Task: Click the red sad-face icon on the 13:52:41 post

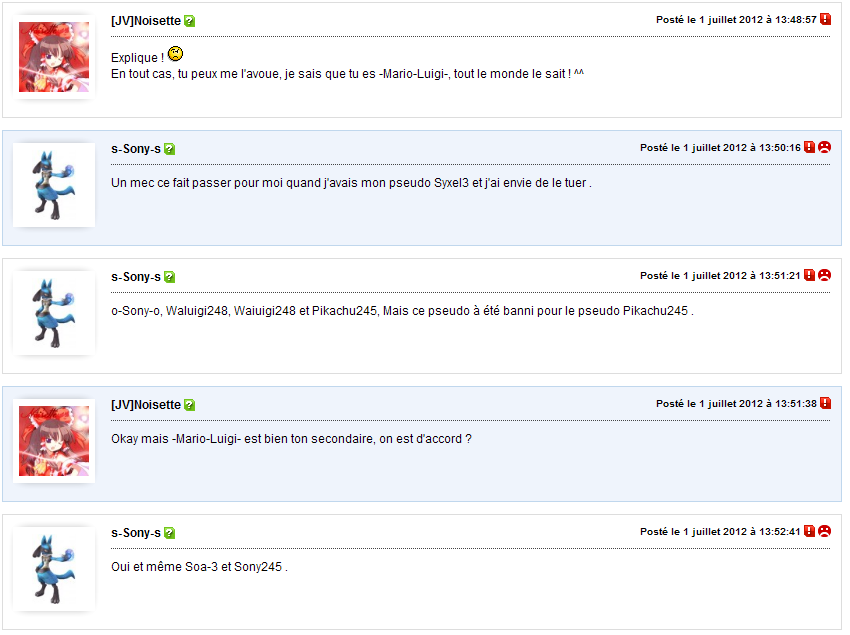Action: 825,531
